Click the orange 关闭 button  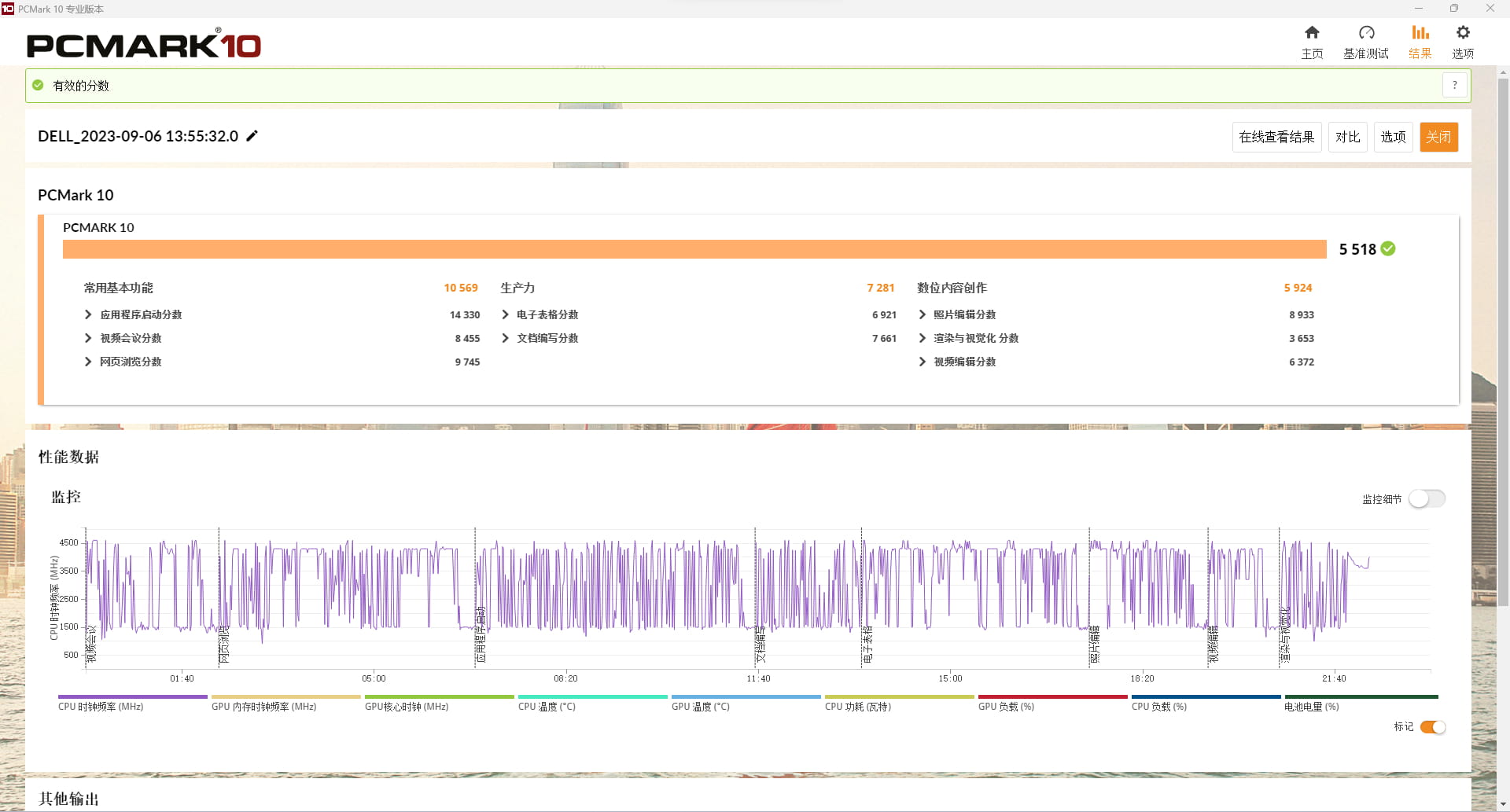click(1438, 137)
